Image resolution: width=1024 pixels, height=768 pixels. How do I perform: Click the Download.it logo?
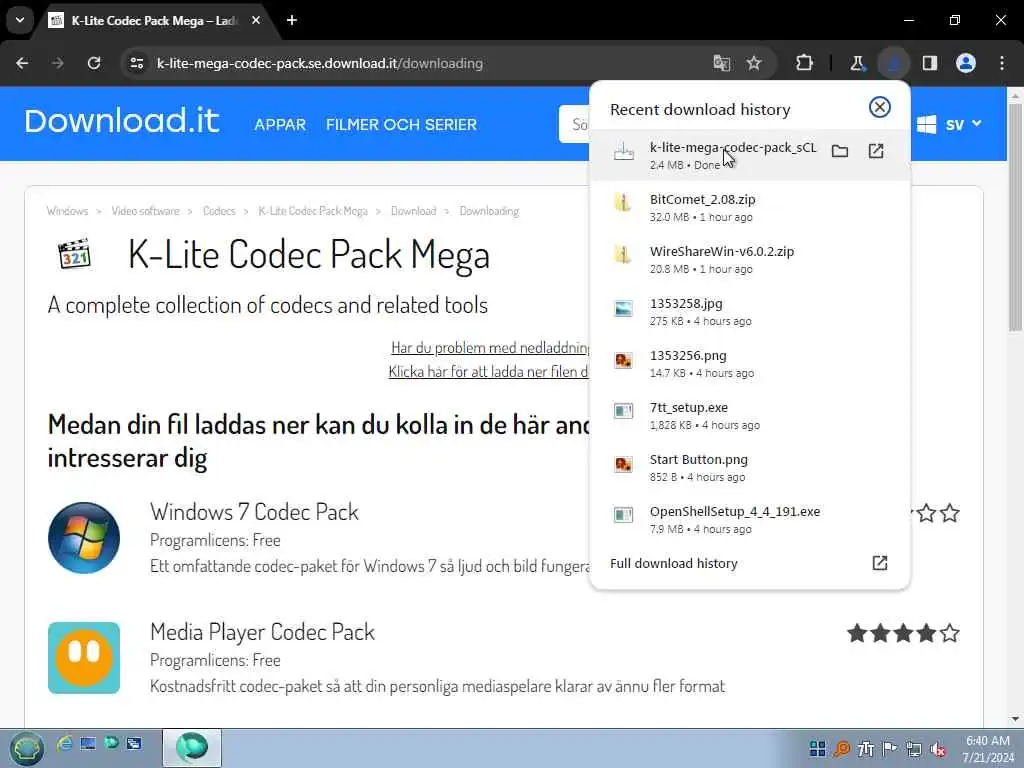tap(121, 121)
